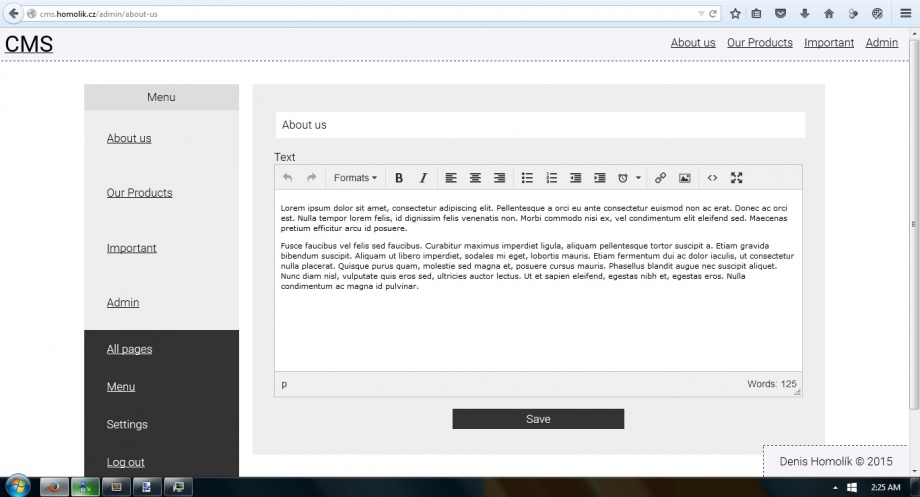This screenshot has width=920, height=497.
Task: Reload the page with refresh icon
Action: [x=713, y=13]
